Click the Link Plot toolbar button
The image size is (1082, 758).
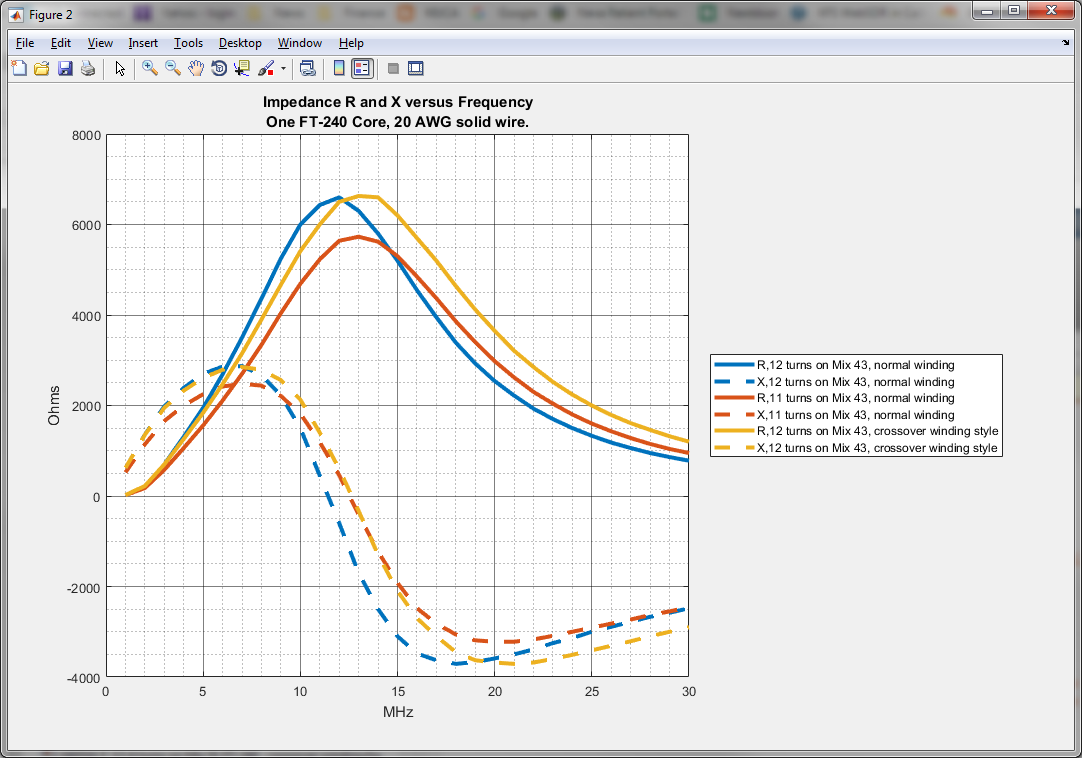(x=308, y=68)
